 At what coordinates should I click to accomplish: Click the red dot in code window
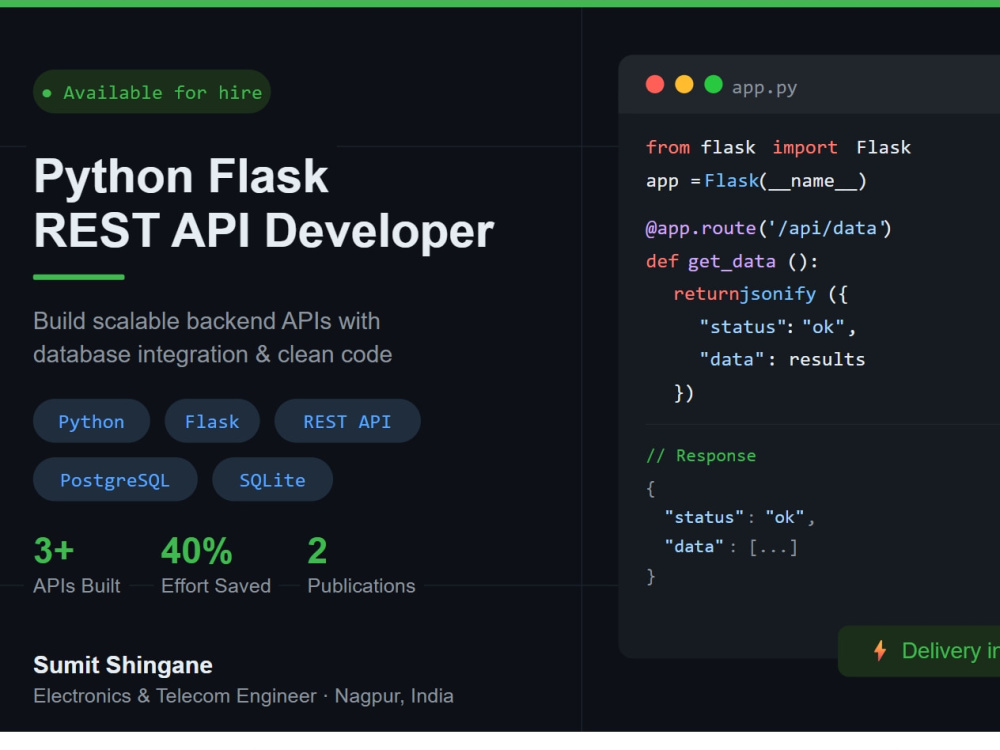tap(655, 85)
